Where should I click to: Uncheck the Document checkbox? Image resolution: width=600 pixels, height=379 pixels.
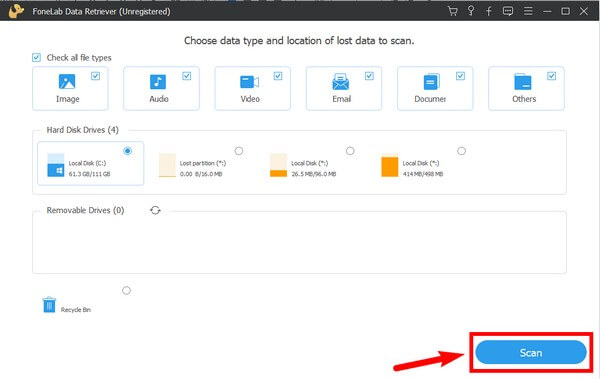[460, 76]
